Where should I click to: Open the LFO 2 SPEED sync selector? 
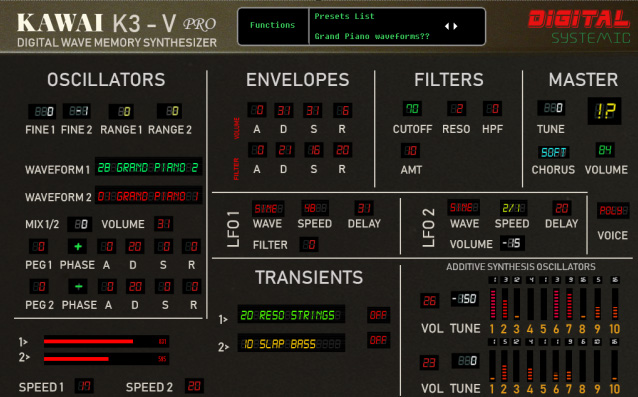tap(513, 208)
